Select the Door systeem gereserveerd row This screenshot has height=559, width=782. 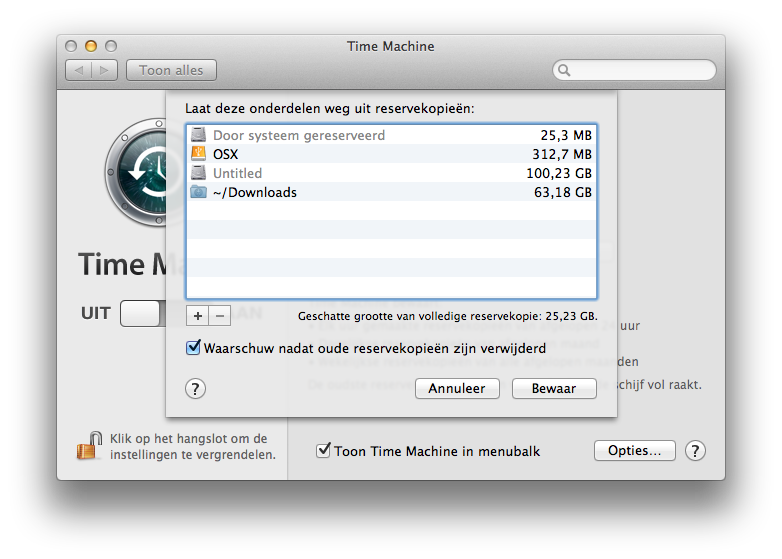pyautogui.click(x=390, y=135)
